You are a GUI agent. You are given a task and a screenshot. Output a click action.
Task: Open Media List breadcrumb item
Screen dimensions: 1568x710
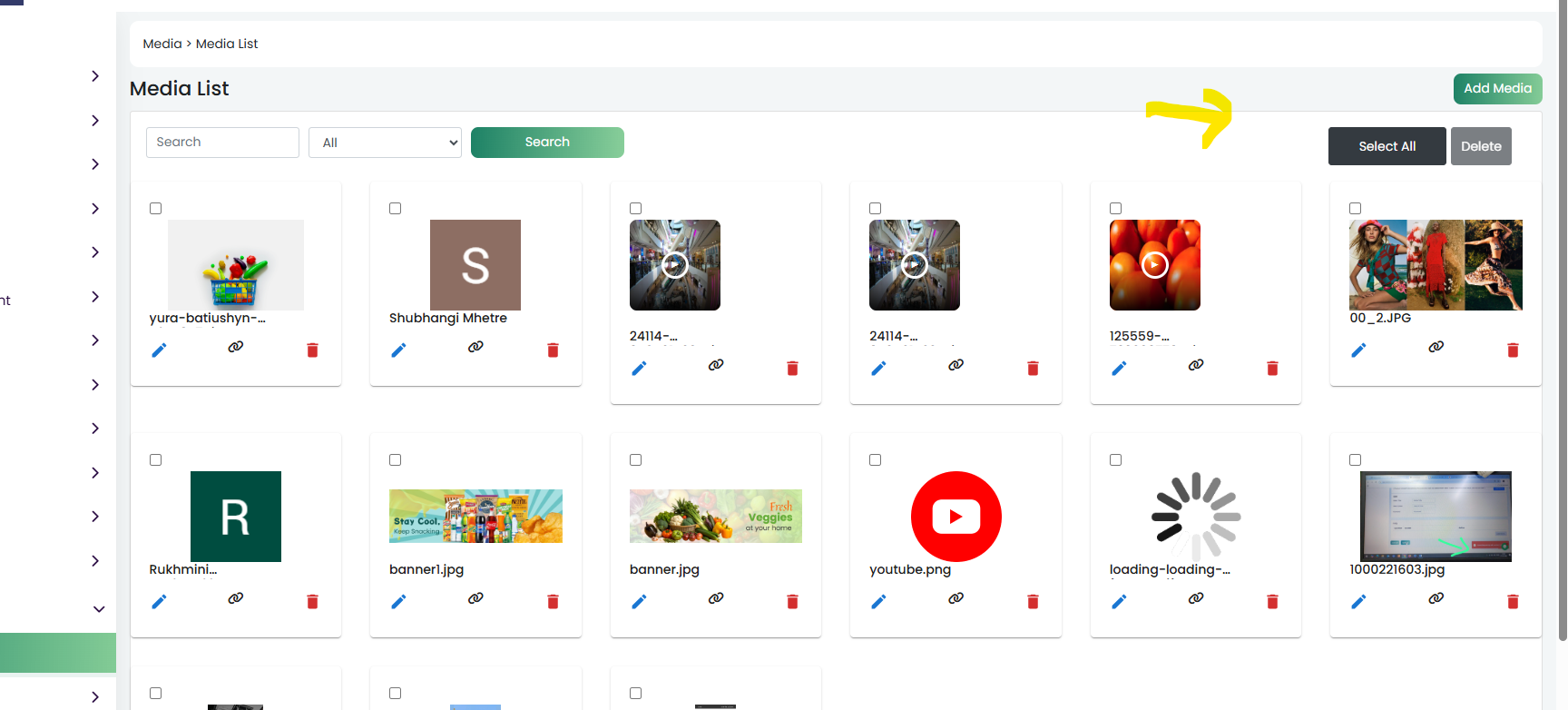(227, 44)
